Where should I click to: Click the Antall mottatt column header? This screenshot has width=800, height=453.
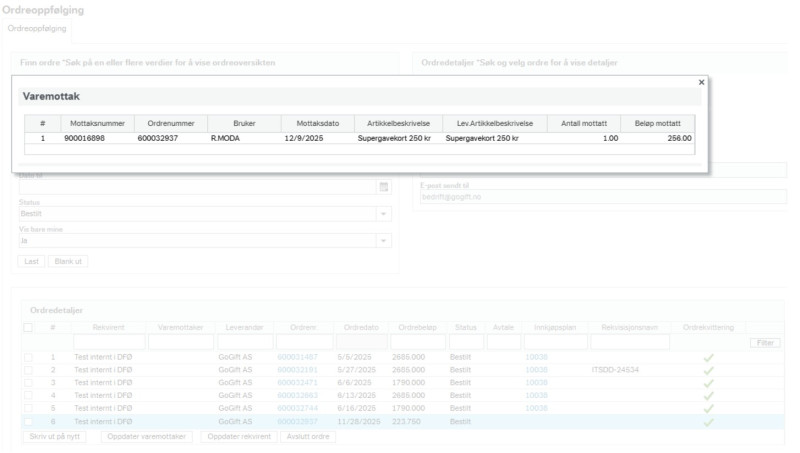click(x=584, y=123)
